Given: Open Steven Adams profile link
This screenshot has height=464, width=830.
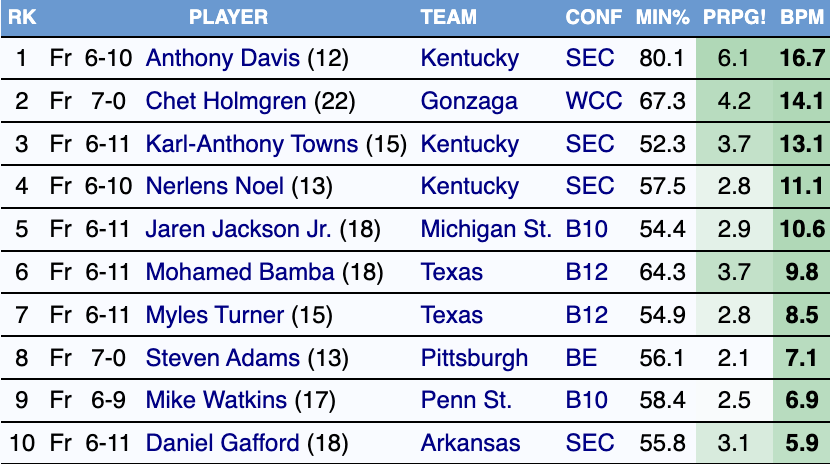Looking at the screenshot, I should point(222,358).
